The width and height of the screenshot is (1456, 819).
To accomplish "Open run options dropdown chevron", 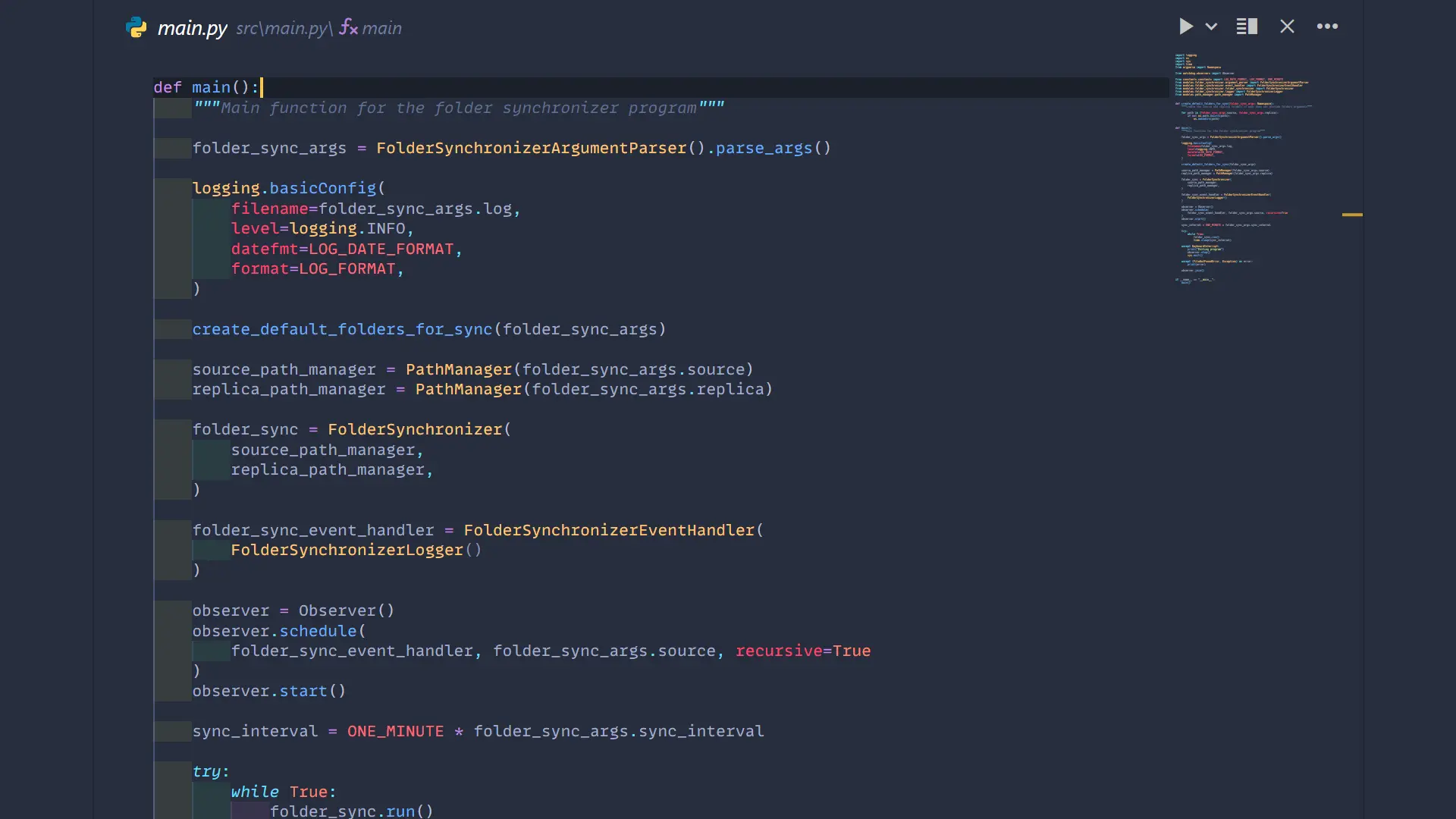I will (1211, 27).
